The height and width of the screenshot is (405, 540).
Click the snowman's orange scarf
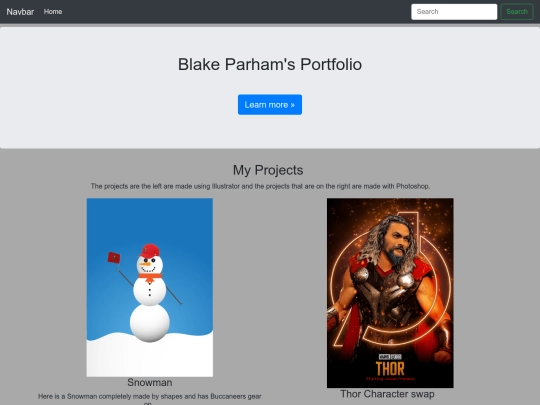pyautogui.click(x=150, y=278)
